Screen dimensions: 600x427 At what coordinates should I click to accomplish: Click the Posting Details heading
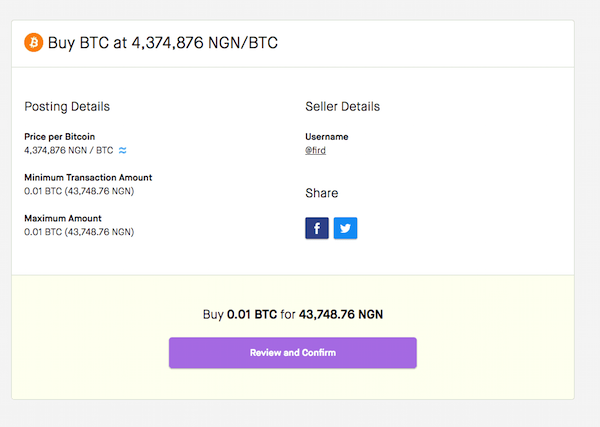click(x=67, y=106)
